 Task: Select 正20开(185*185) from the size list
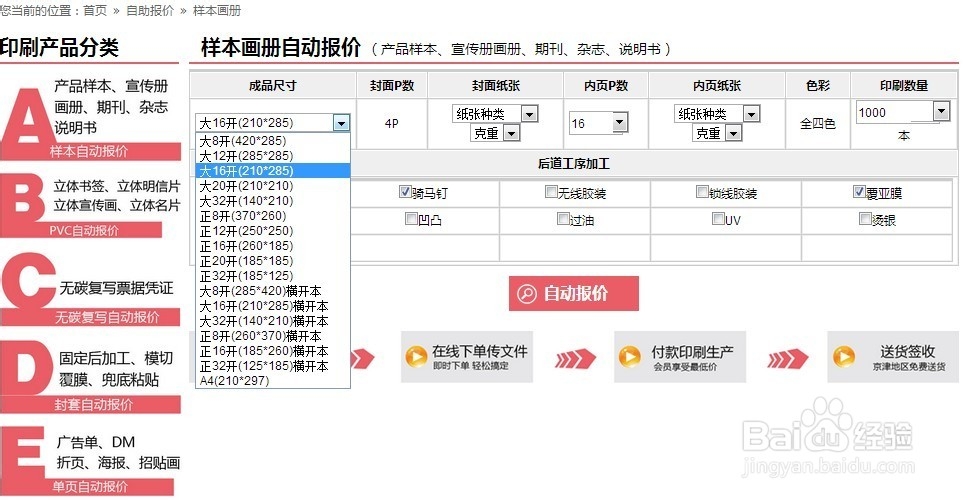(x=273, y=261)
